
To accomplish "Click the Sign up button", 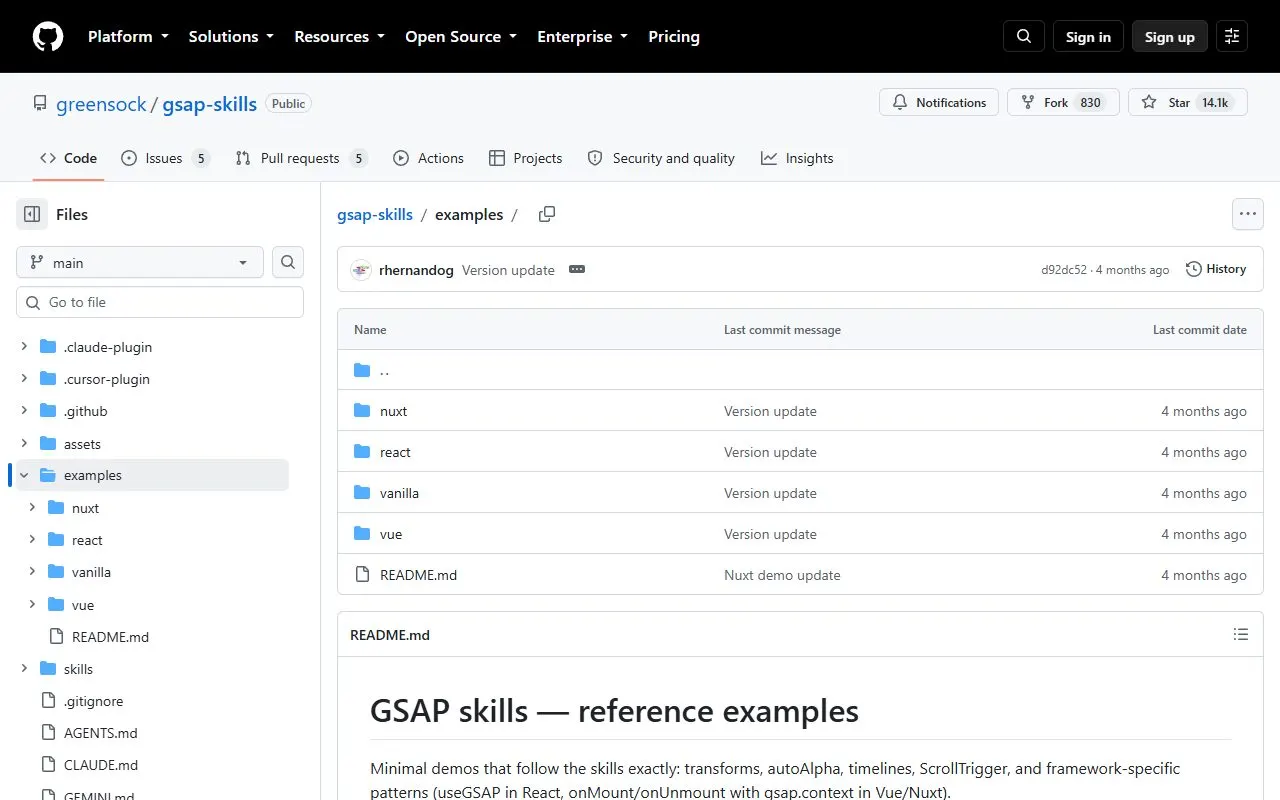I will point(1170,37).
